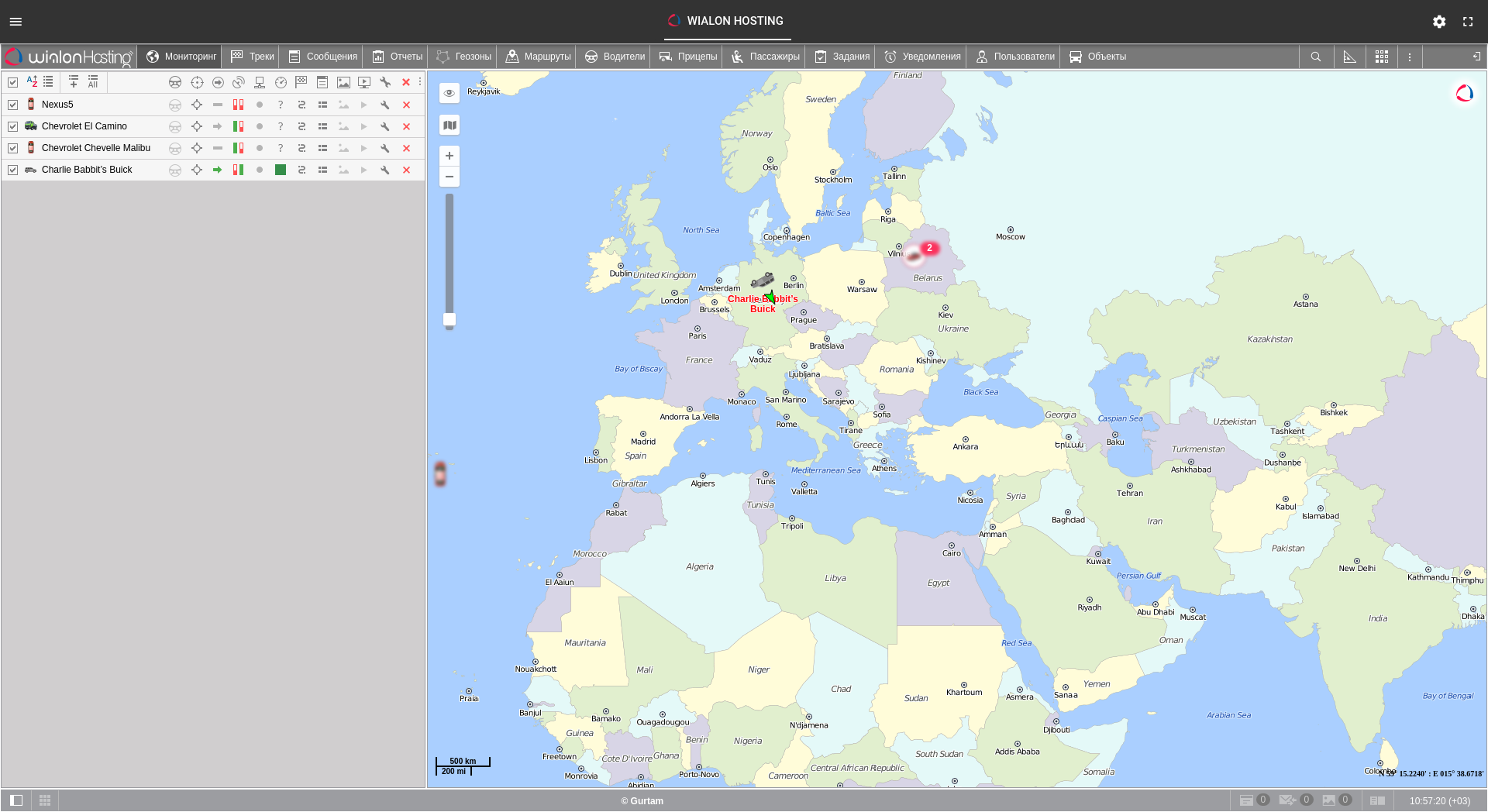The image size is (1488, 812).
Task: Click the add units to list icon
Action: pyautogui.click(x=74, y=81)
